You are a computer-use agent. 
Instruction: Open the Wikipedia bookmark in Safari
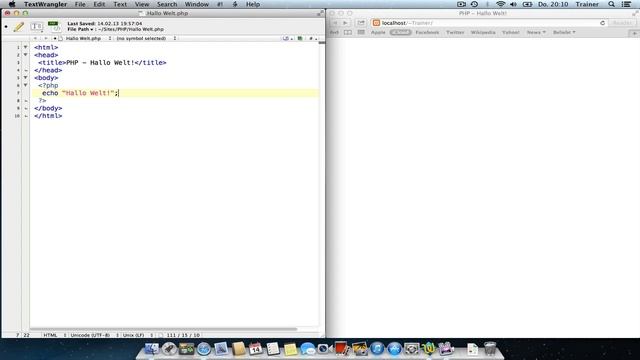[483, 32]
